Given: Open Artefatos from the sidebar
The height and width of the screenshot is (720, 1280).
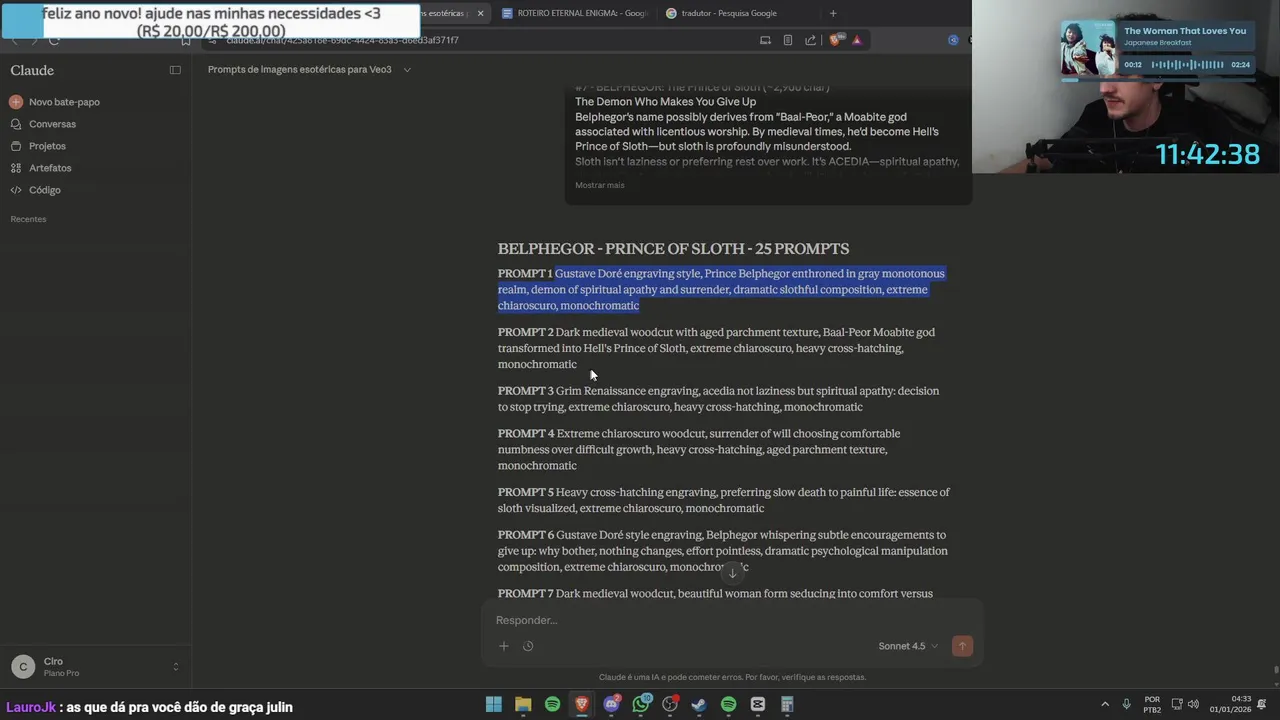Looking at the screenshot, I should tap(41, 168).
